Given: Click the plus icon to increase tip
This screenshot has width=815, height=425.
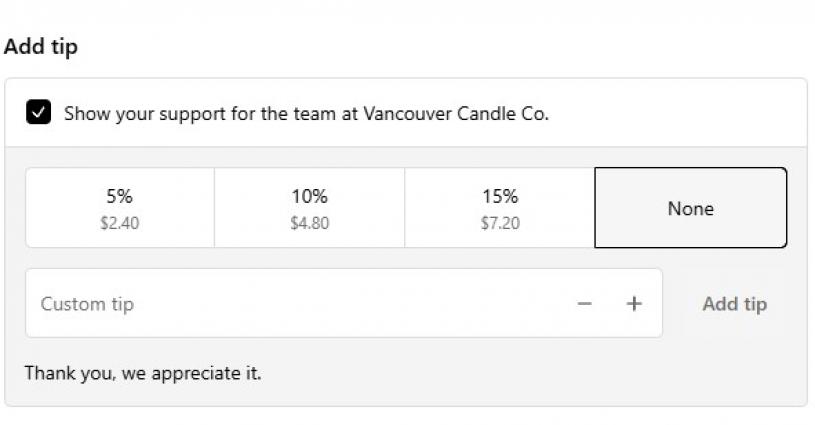Looking at the screenshot, I should (x=634, y=304).
